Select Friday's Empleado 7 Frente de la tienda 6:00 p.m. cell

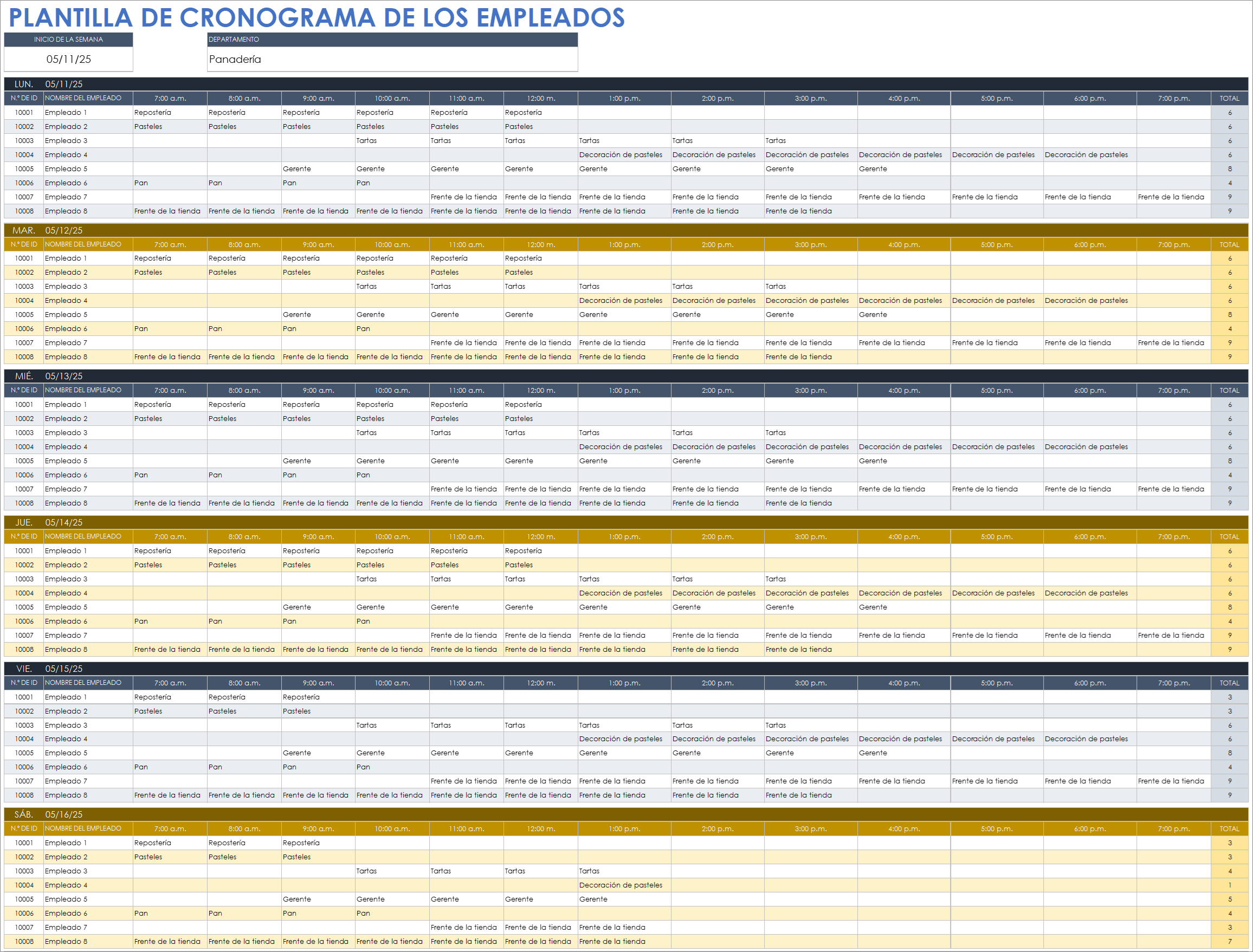click(1090, 781)
